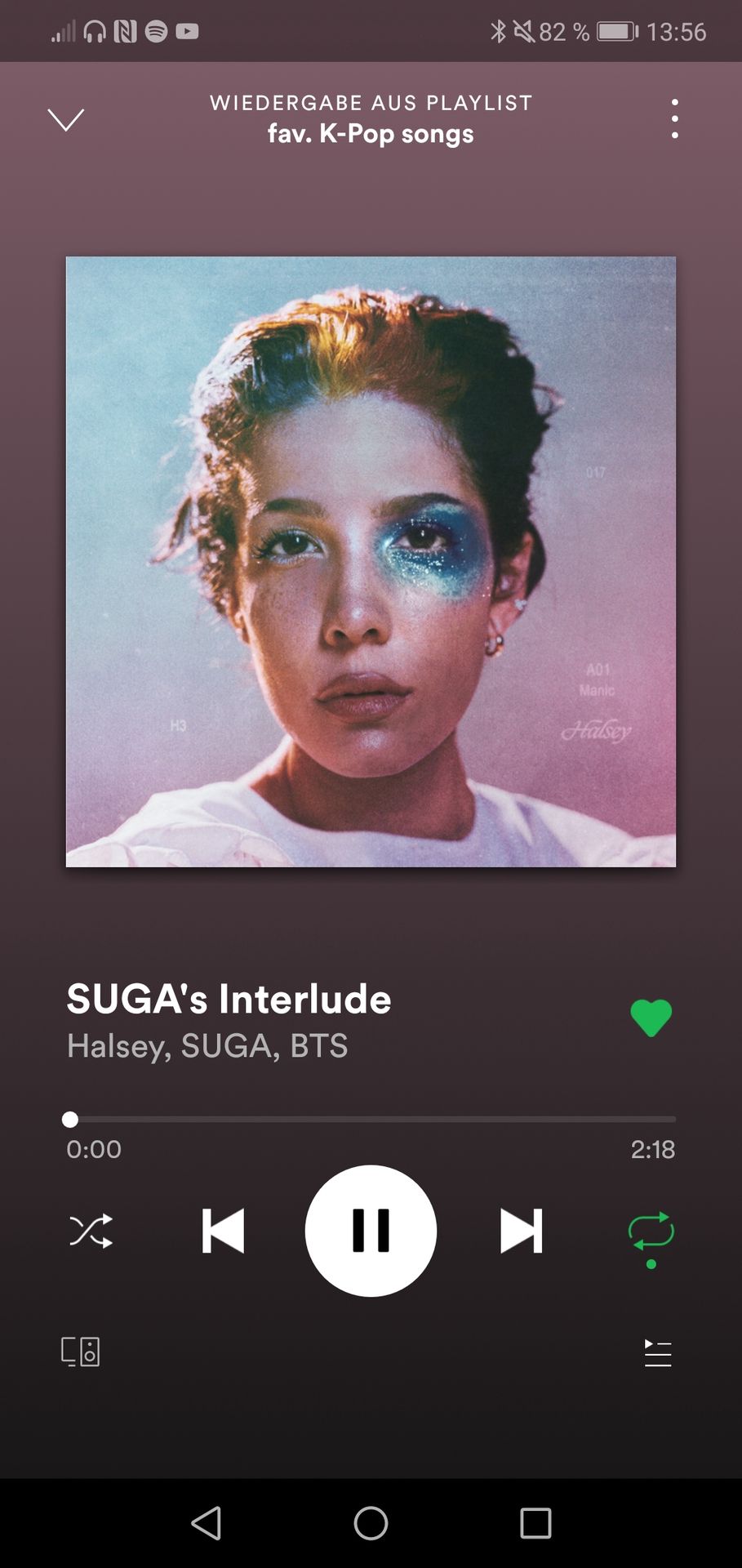
Task: Open the fav. K-Pop songs playlist
Action: click(x=371, y=133)
